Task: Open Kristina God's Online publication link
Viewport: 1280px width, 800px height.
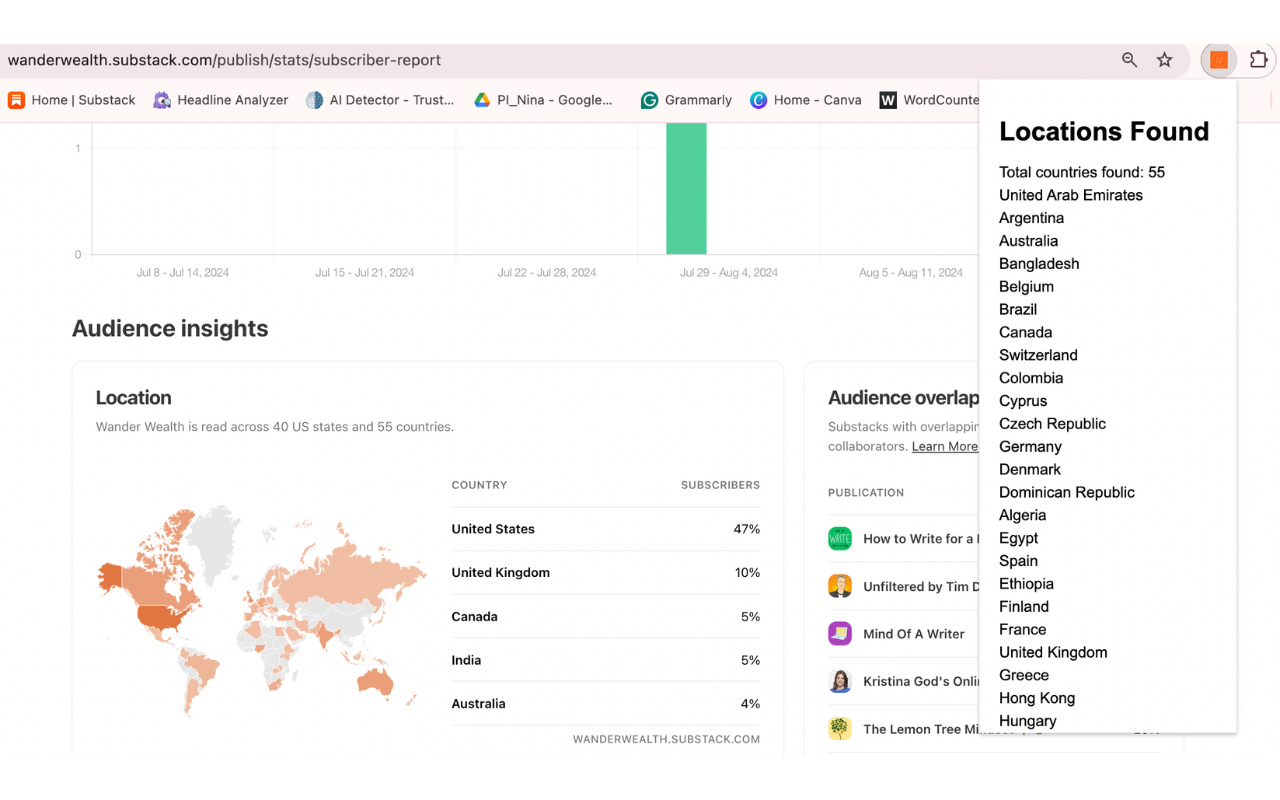Action: [921, 681]
